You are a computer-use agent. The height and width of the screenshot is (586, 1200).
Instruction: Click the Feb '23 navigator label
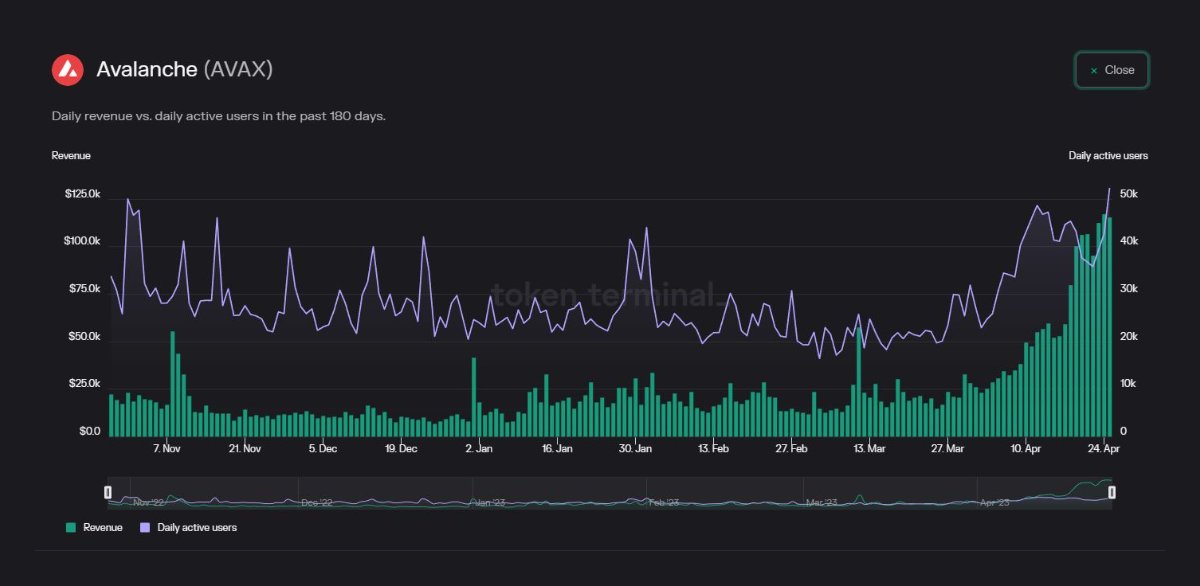point(662,502)
